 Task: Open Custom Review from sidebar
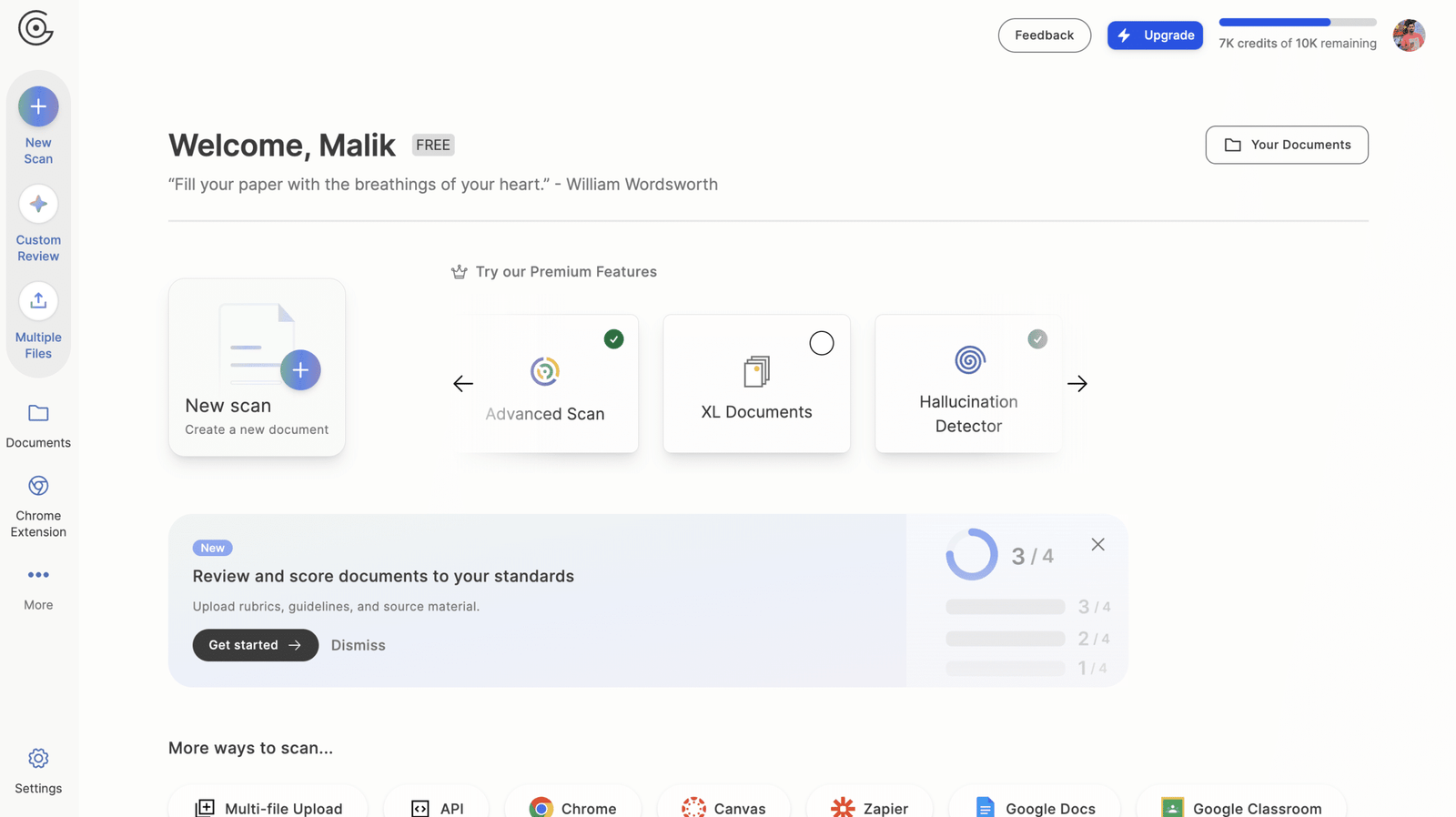click(x=38, y=224)
